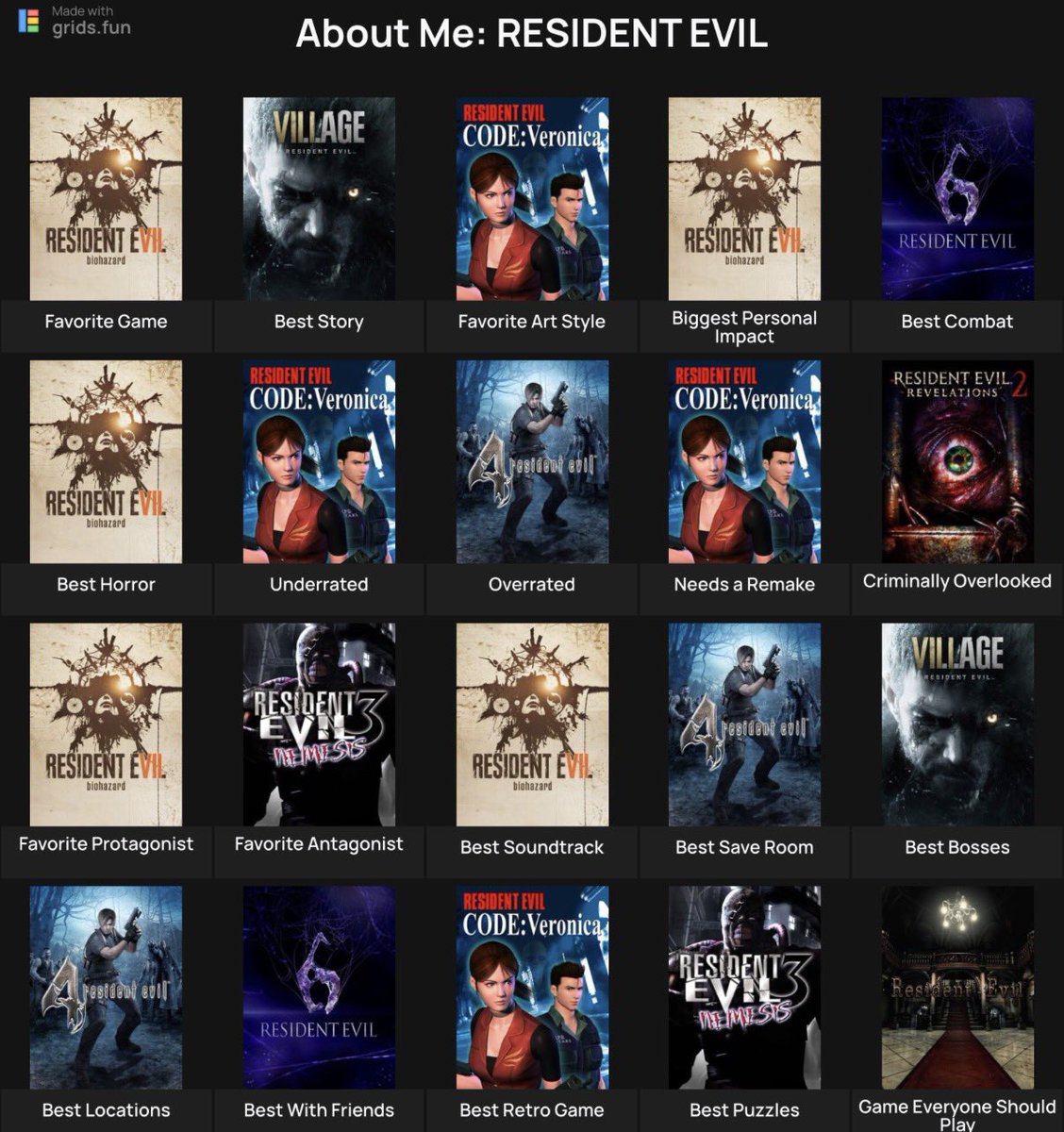This screenshot has width=1064, height=1132.
Task: Click the About Me: RESIDENT EVIL title
Action: click(532, 33)
